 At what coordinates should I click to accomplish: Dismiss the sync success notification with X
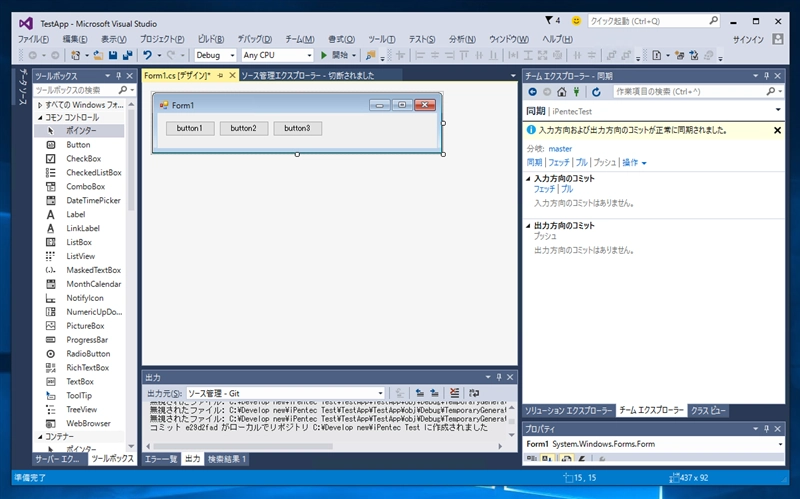777,131
